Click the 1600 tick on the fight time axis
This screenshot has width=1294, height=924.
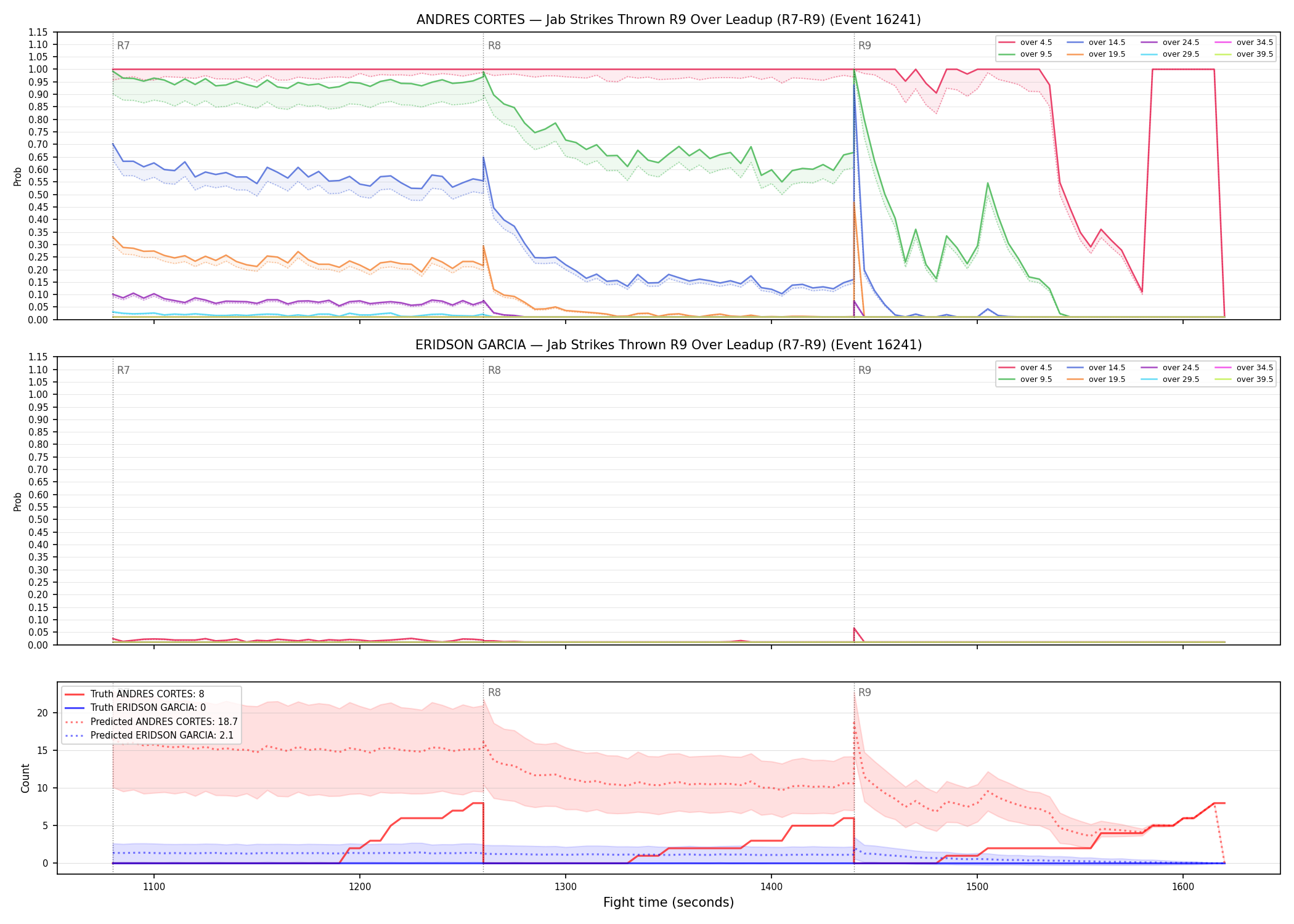click(x=1183, y=887)
